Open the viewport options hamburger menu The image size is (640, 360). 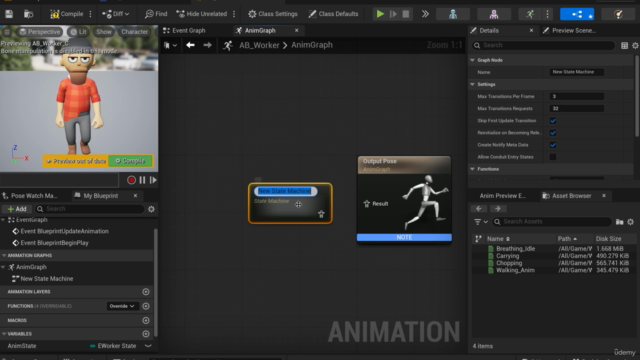(7, 32)
